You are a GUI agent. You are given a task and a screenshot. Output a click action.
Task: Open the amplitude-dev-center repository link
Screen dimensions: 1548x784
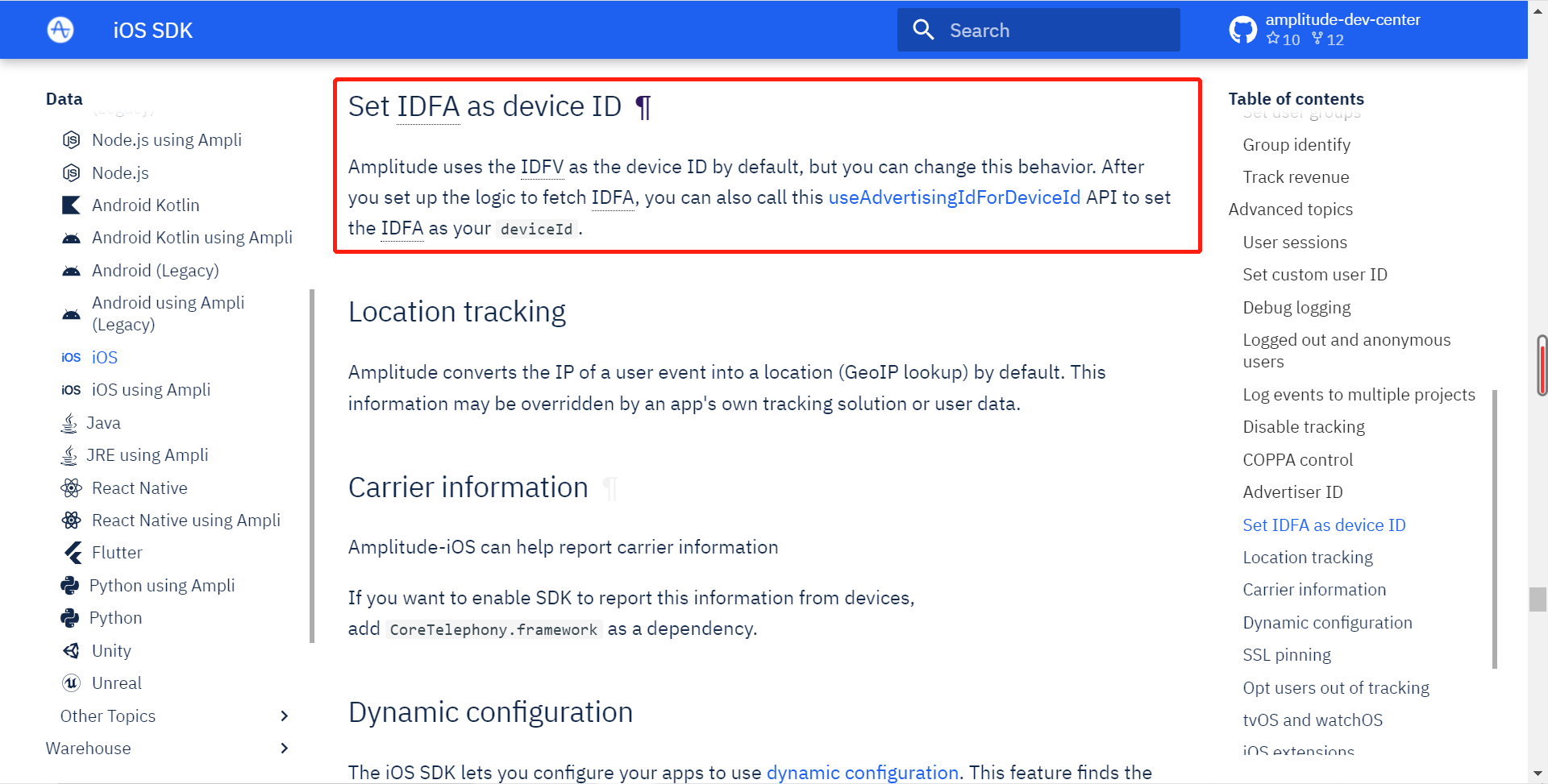1342,19
